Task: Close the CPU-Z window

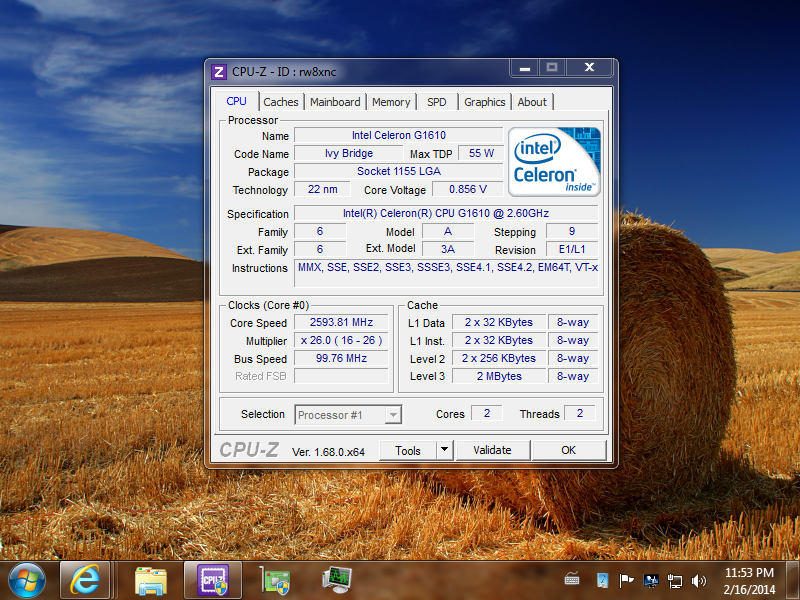Action: 589,68
